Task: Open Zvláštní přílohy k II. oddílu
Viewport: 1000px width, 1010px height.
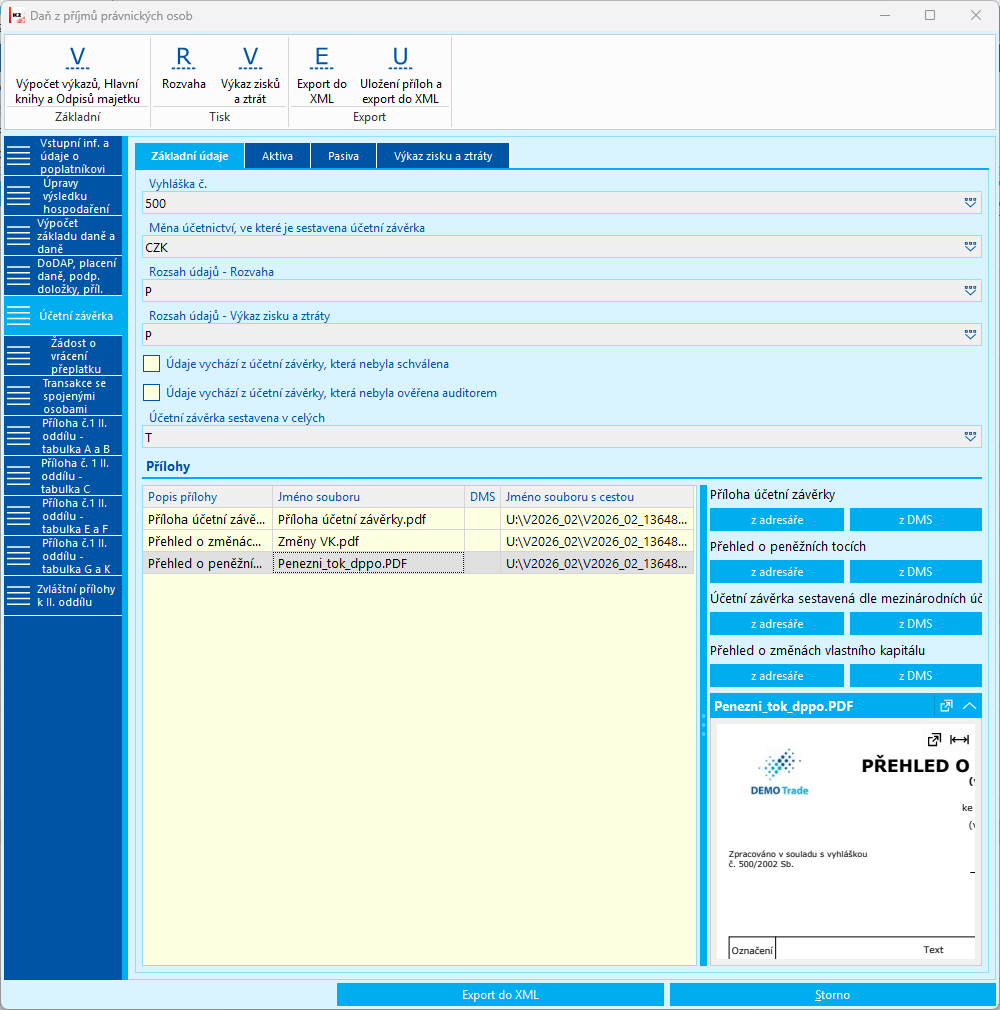Action: click(63, 595)
